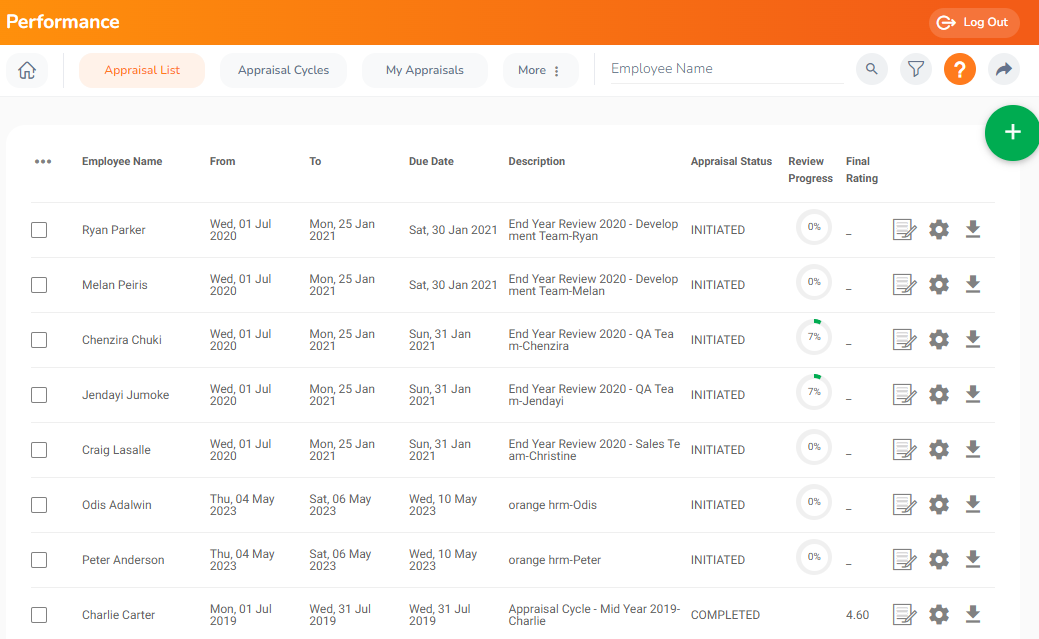Select the Charlie Carter row checkbox
1039x639 pixels.
pyautogui.click(x=39, y=615)
